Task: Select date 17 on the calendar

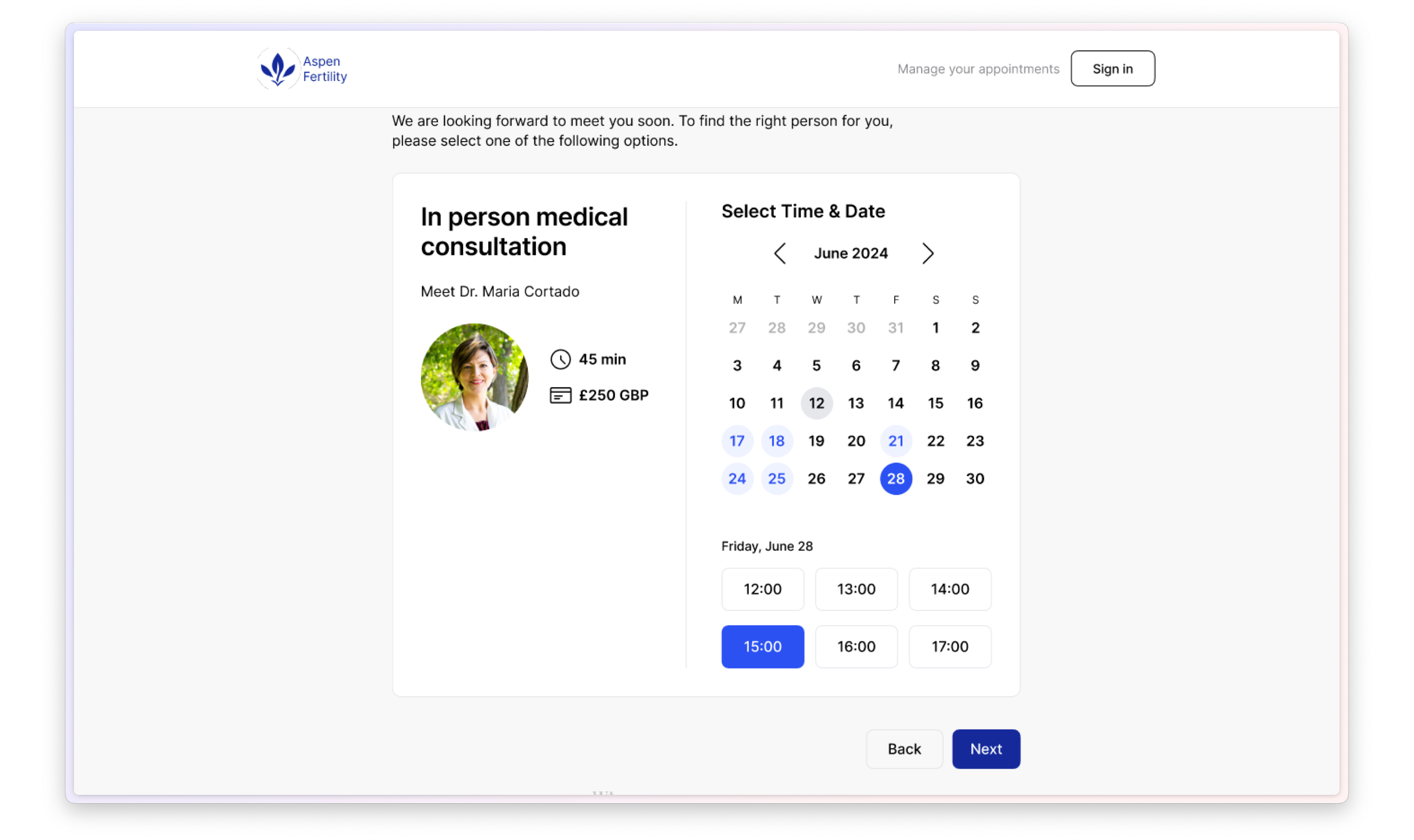Action: coord(737,440)
